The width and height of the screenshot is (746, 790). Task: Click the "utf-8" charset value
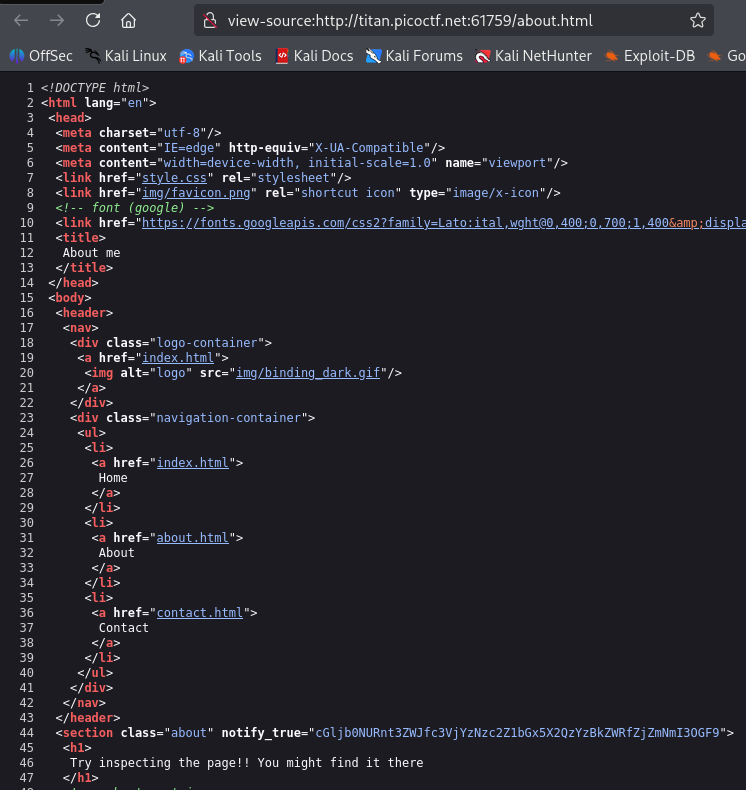[x=182, y=133]
